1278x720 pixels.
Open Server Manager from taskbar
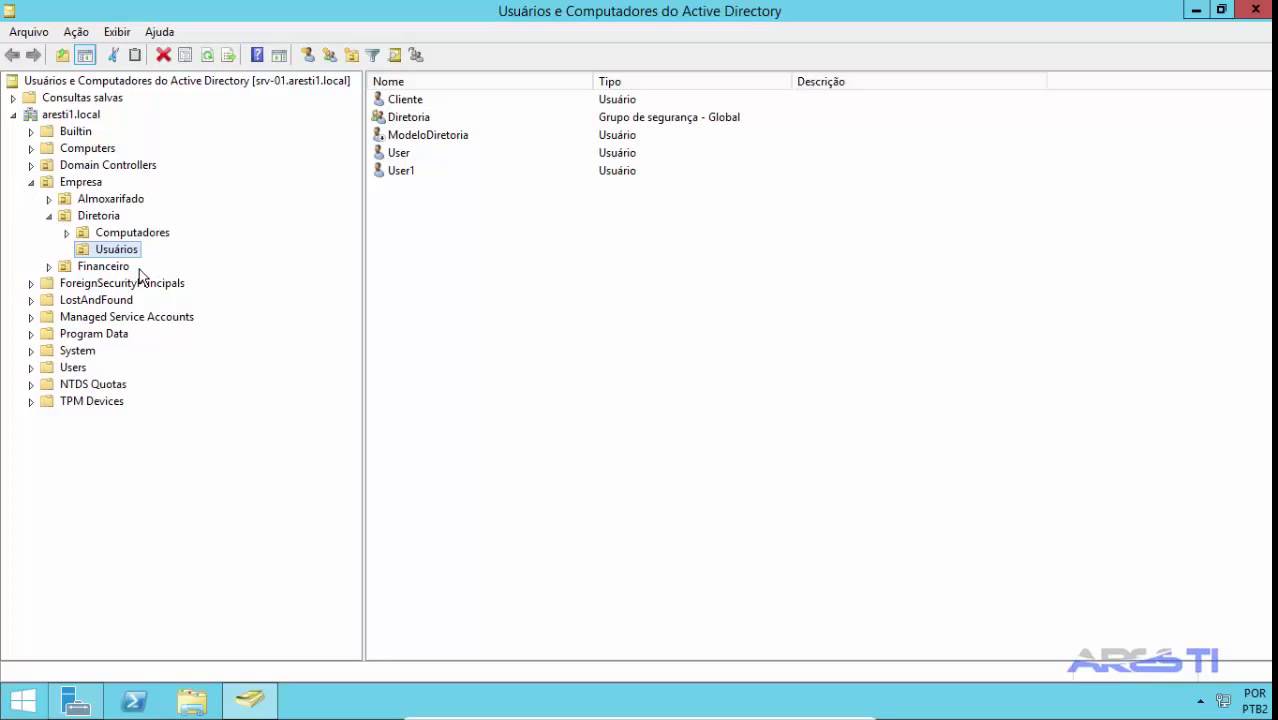tap(77, 701)
